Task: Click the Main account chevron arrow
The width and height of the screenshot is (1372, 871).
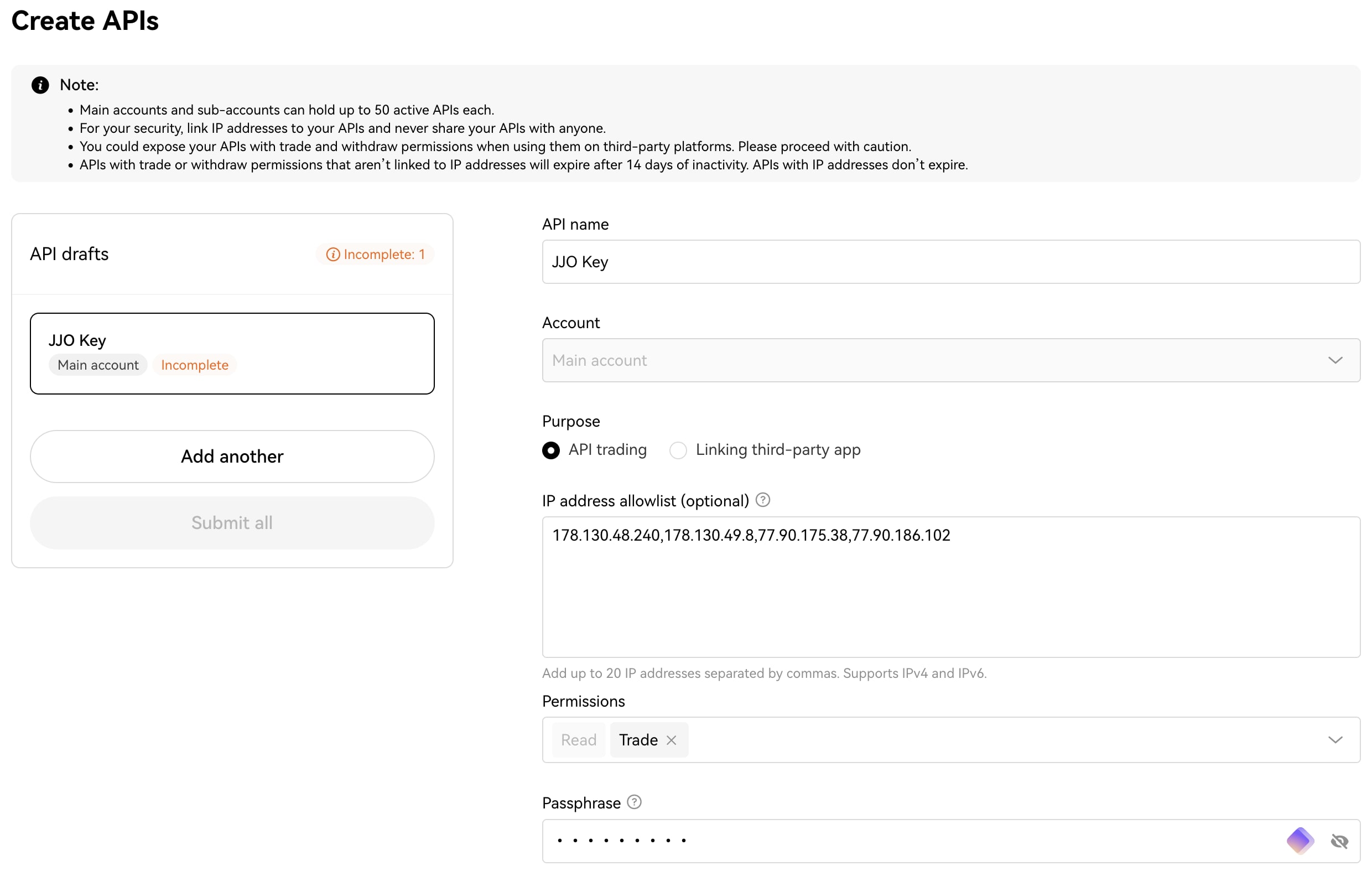Action: click(1335, 360)
